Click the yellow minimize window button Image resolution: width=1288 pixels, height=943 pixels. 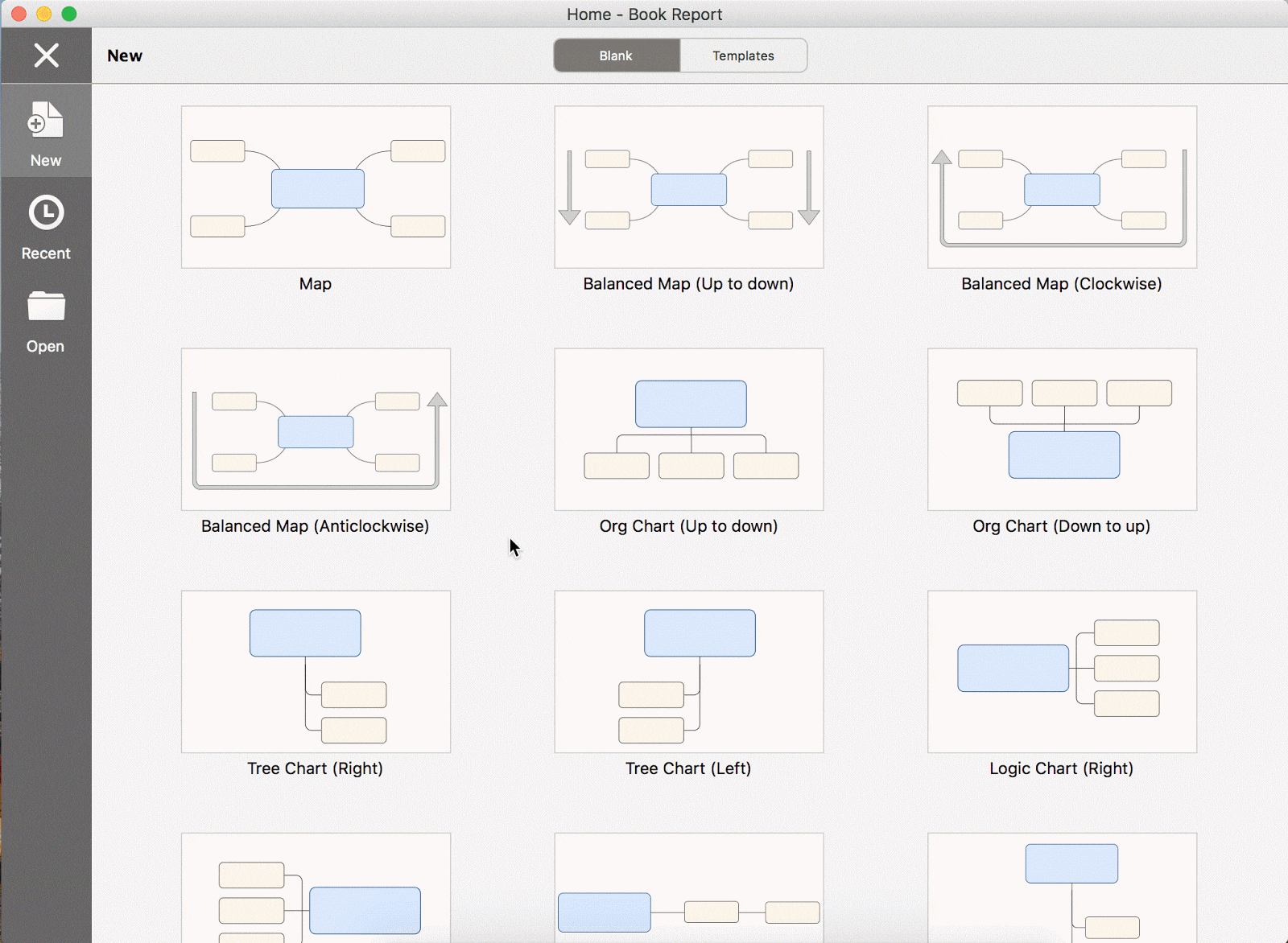pyautogui.click(x=44, y=14)
